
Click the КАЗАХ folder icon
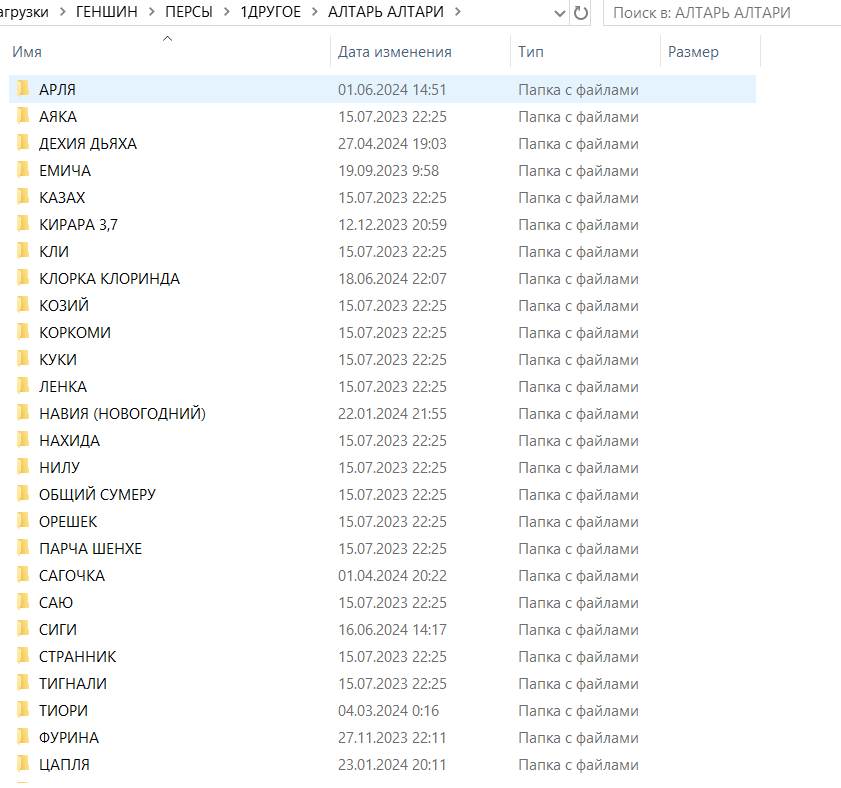pyautogui.click(x=23, y=196)
